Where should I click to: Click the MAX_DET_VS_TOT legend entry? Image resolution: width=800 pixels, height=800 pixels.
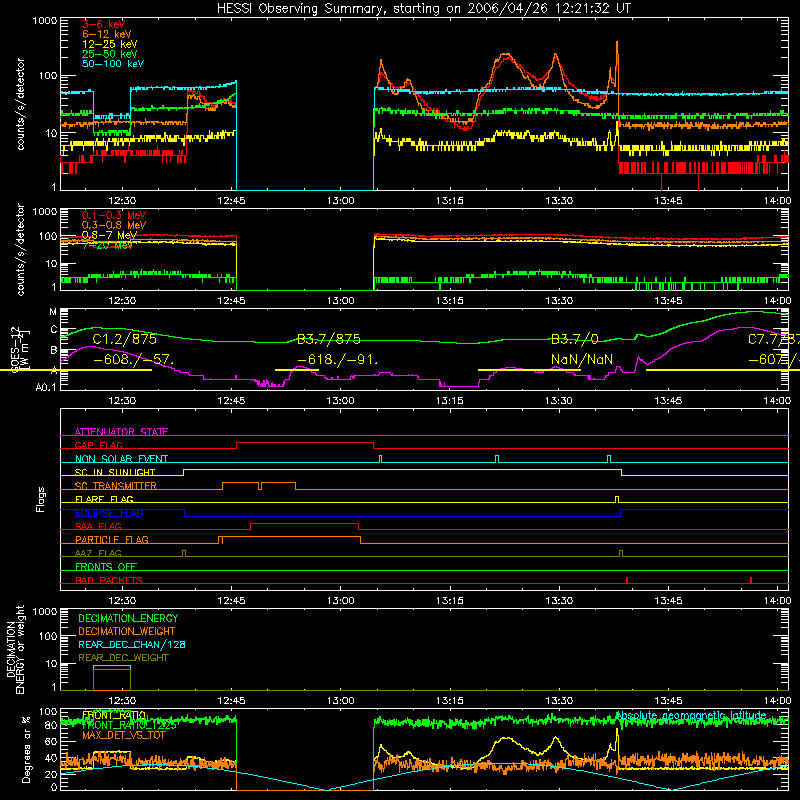[123, 735]
